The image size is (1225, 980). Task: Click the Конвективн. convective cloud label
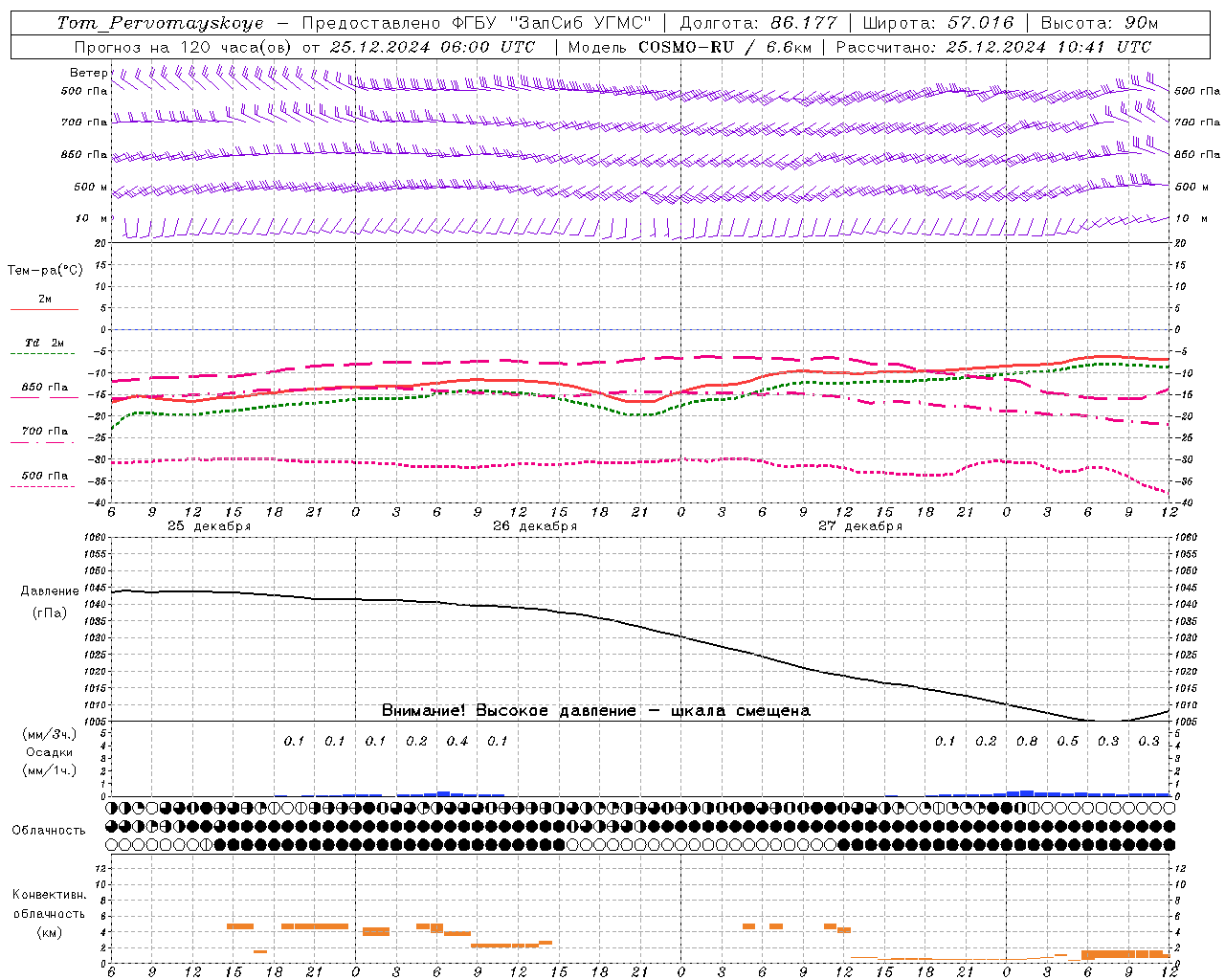49,895
